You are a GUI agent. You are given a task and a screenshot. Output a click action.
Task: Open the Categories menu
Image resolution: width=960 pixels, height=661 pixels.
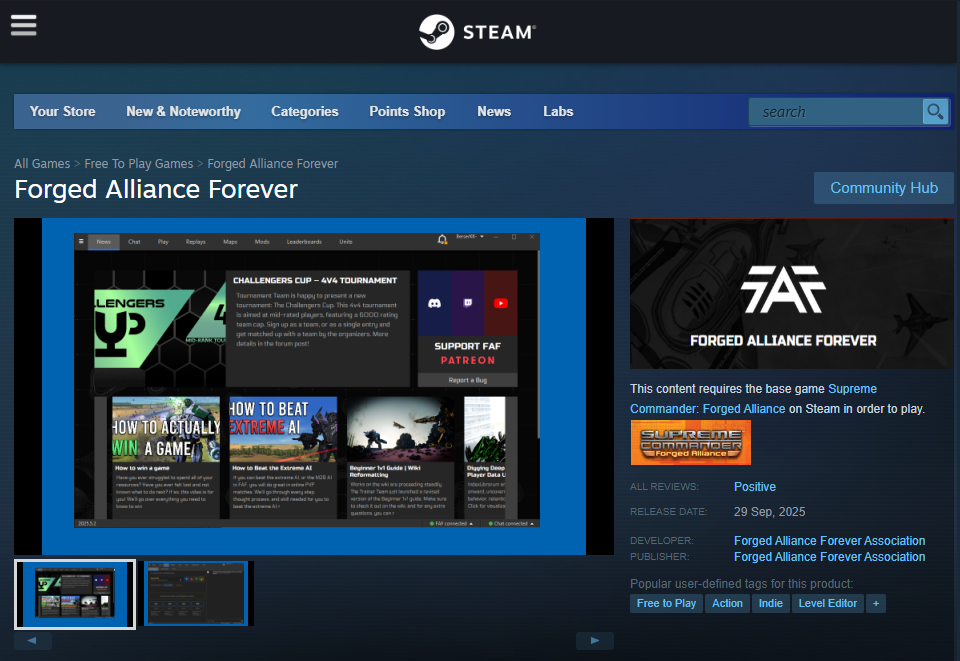point(304,111)
